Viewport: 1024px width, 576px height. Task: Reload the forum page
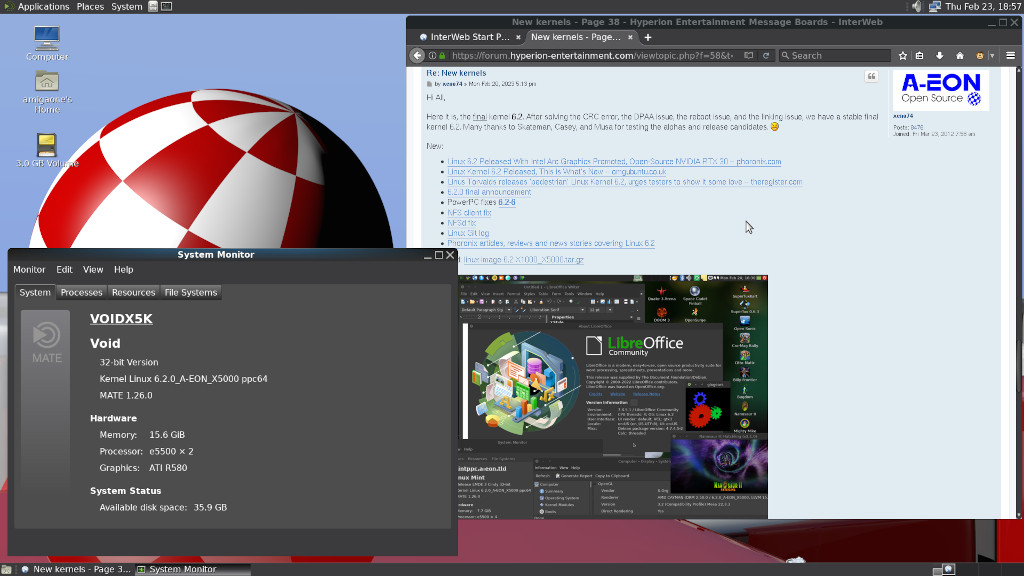click(x=766, y=56)
